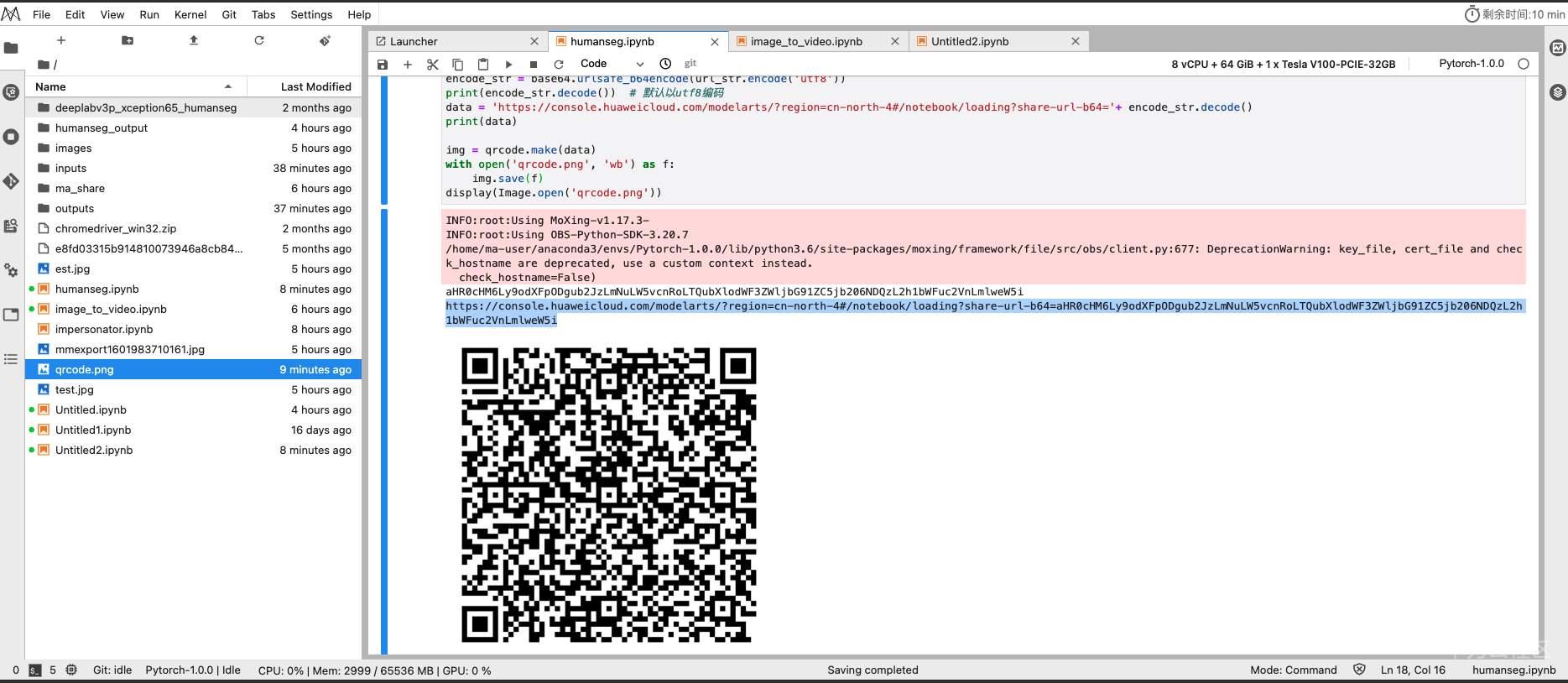Click the remaining time timer at top right
This screenshot has height=683, width=1568.
(1515, 14)
